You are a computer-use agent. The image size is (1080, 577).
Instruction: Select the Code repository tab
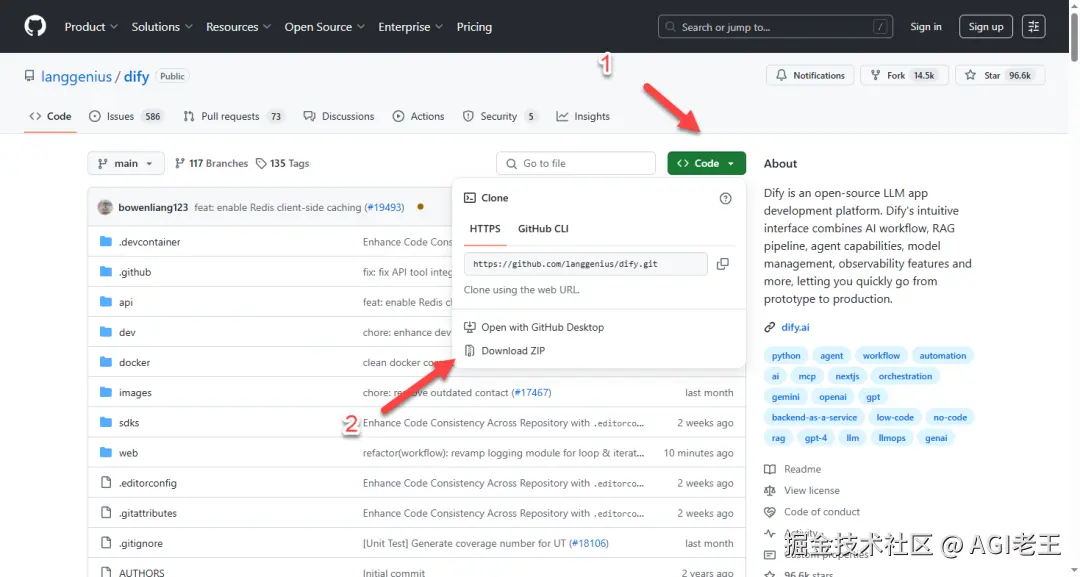pyautogui.click(x=50, y=116)
